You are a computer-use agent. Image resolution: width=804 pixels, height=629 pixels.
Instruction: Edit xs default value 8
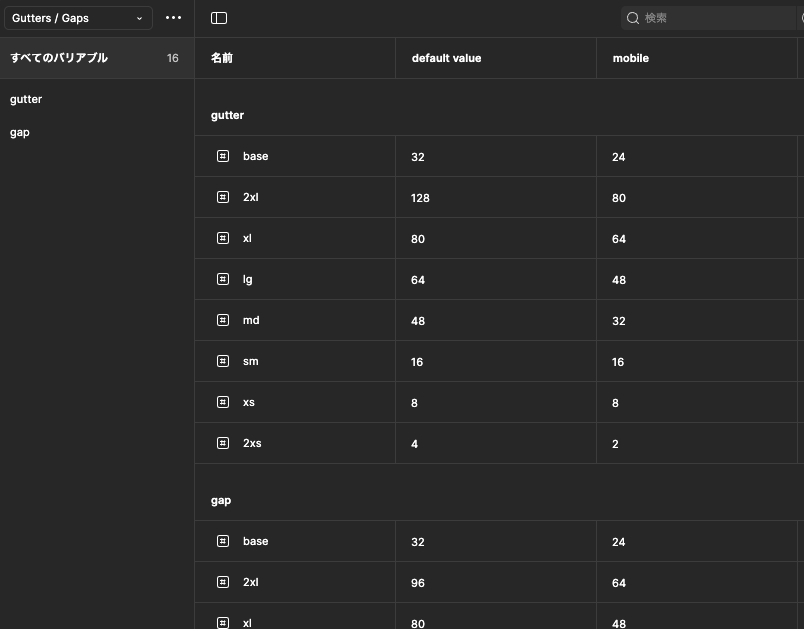(414, 403)
